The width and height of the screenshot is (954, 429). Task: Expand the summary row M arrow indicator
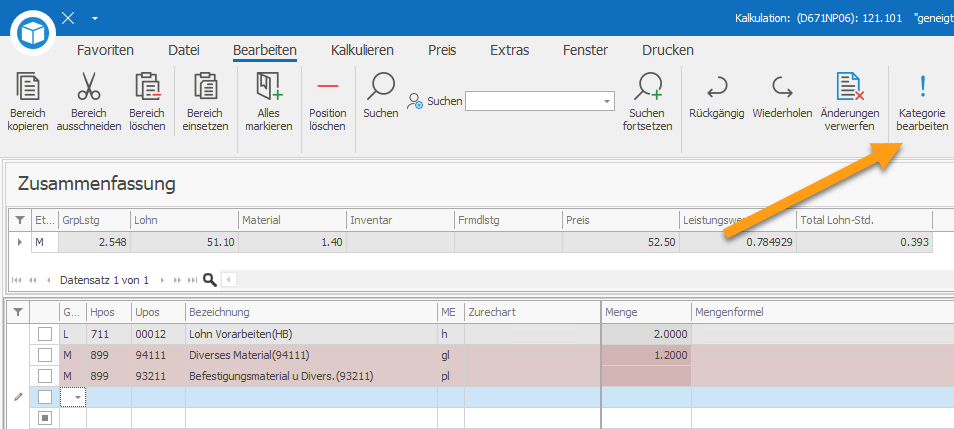[x=19, y=242]
